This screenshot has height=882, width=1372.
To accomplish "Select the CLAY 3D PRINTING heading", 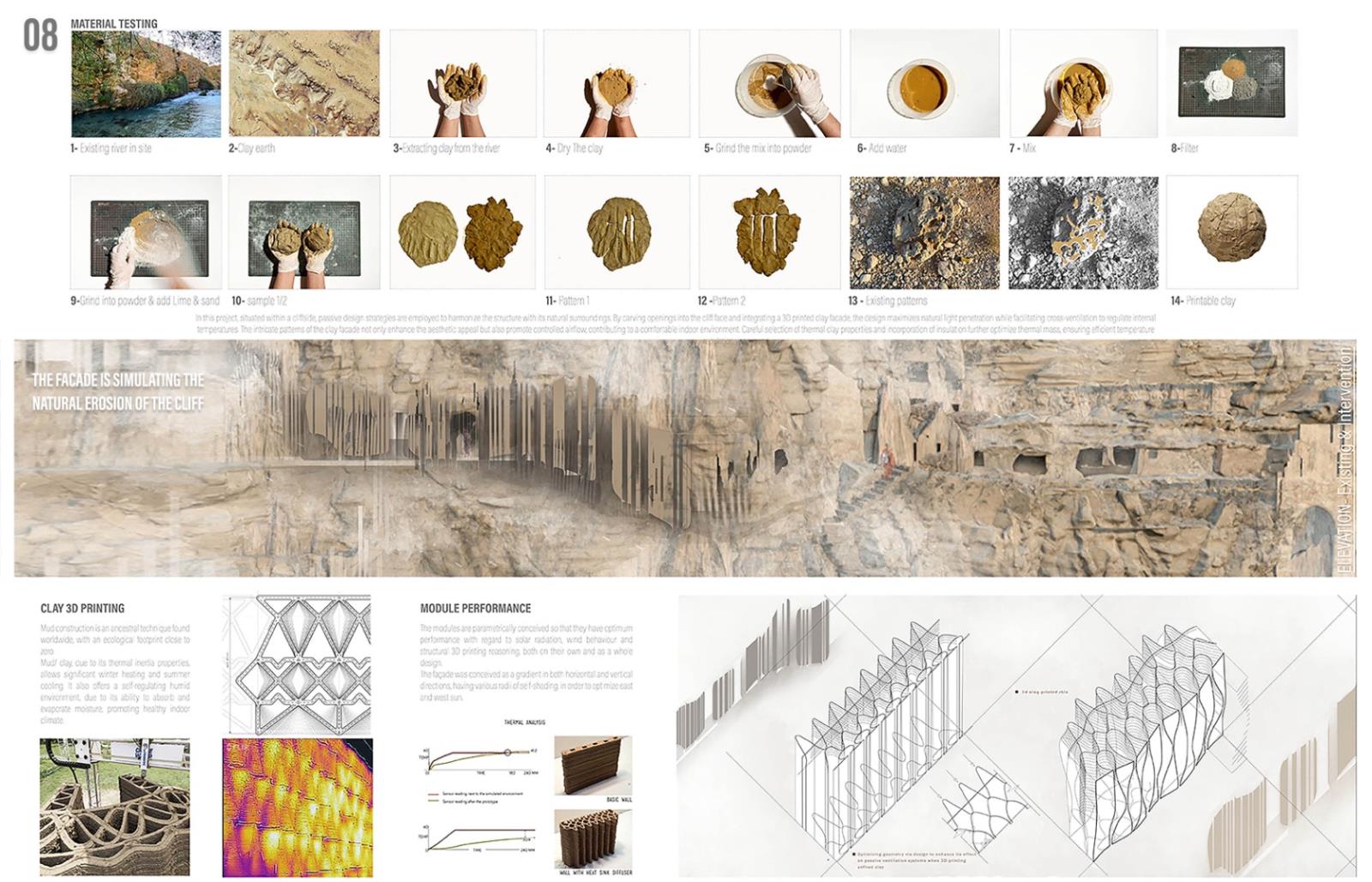I will point(82,609).
